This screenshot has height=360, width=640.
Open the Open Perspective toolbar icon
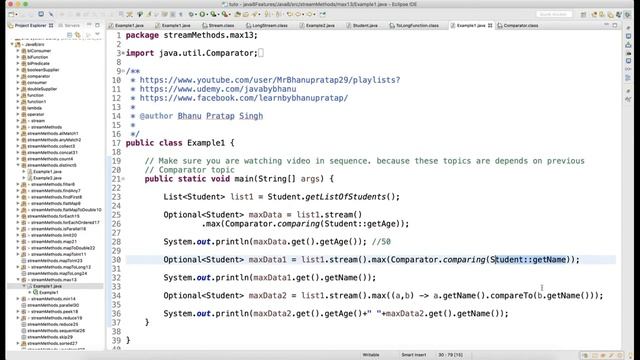[x=584, y=14]
